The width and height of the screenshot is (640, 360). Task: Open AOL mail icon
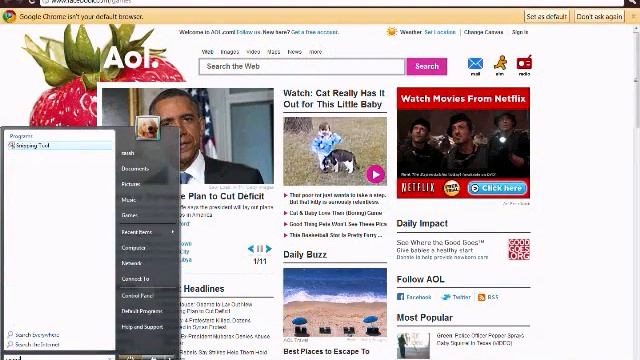[475, 64]
